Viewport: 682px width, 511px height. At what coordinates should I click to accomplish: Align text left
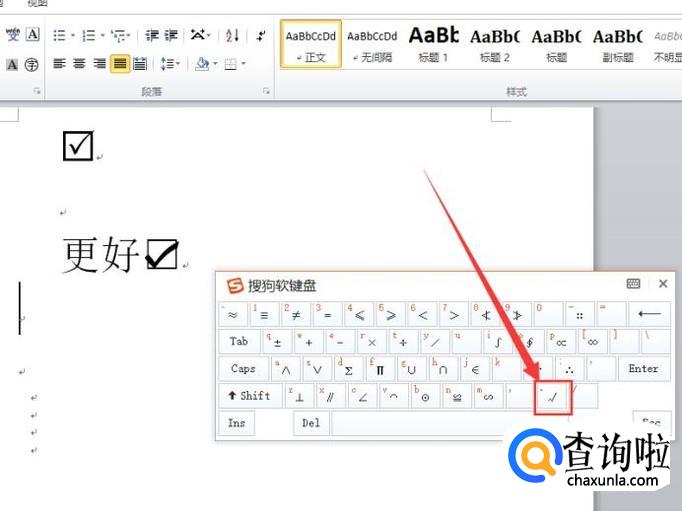[60, 64]
